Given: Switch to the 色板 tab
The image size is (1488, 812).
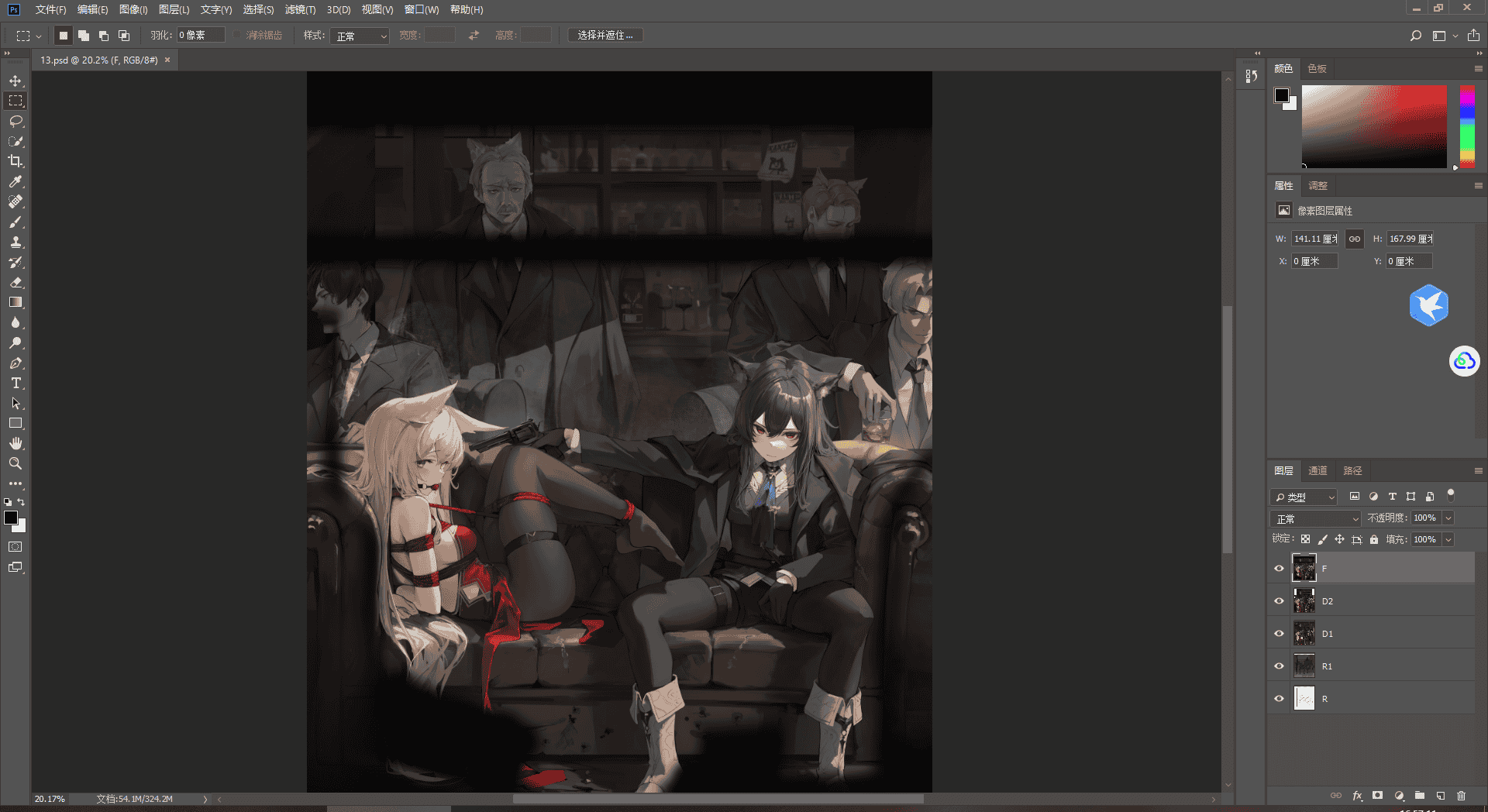Looking at the screenshot, I should (1317, 68).
